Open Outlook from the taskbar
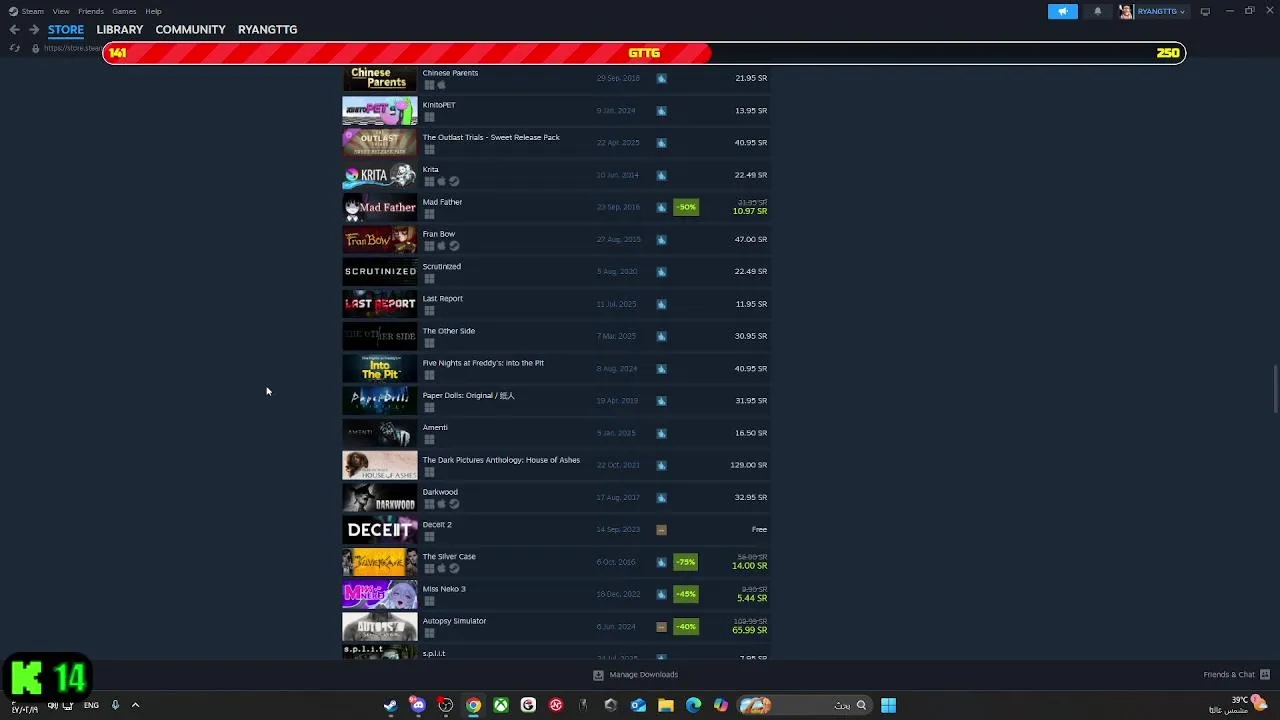This screenshot has height=720, width=1280. point(638,705)
